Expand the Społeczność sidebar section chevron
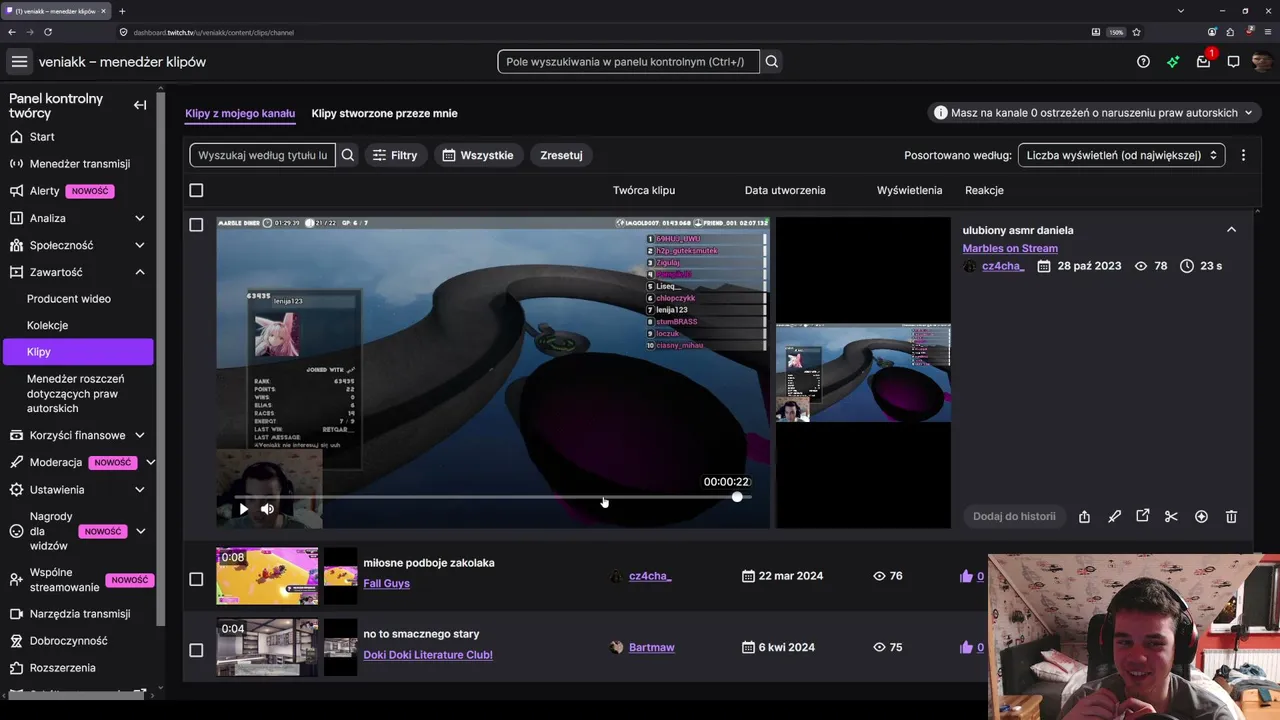The width and height of the screenshot is (1280, 720). (140, 245)
